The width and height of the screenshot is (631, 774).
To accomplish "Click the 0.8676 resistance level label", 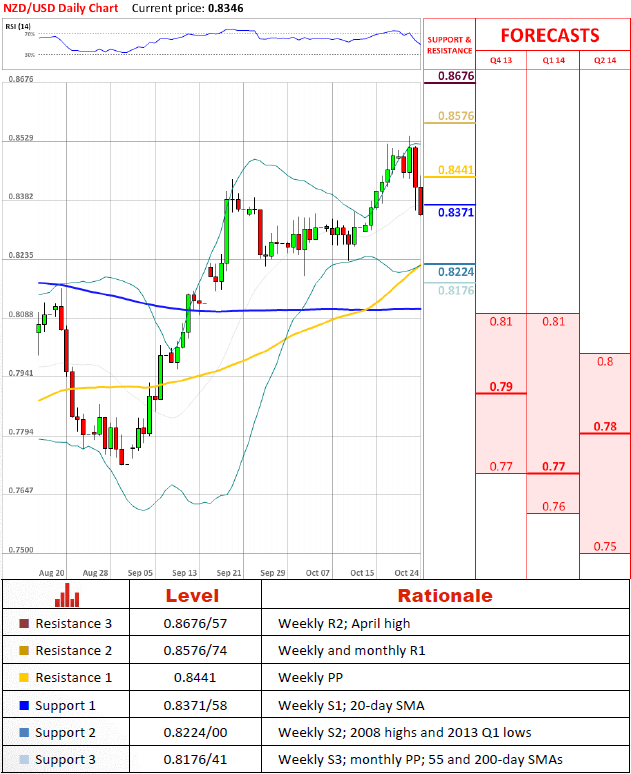I will point(456,76).
